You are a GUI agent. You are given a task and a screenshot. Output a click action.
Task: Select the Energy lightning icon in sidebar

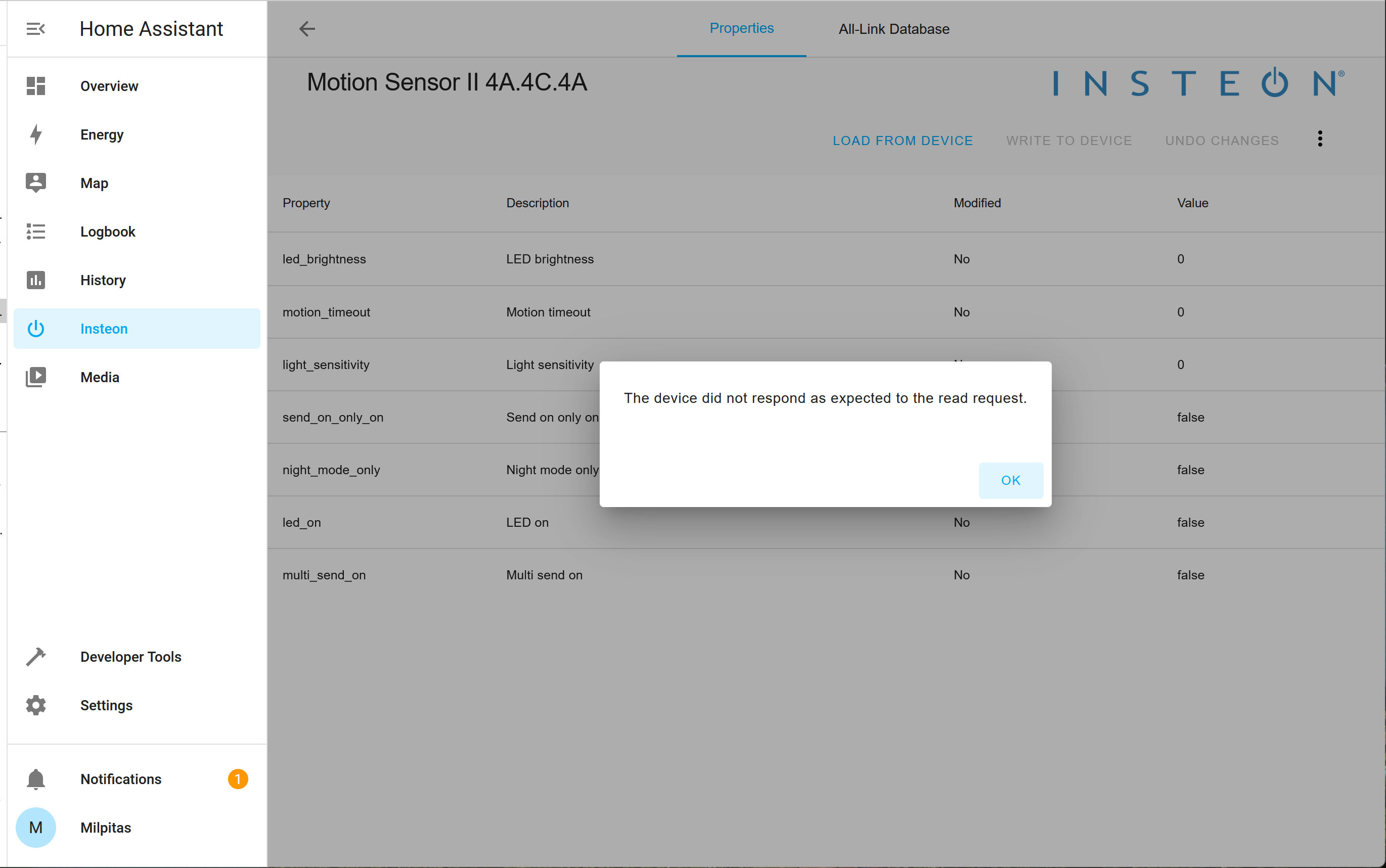[x=35, y=134]
